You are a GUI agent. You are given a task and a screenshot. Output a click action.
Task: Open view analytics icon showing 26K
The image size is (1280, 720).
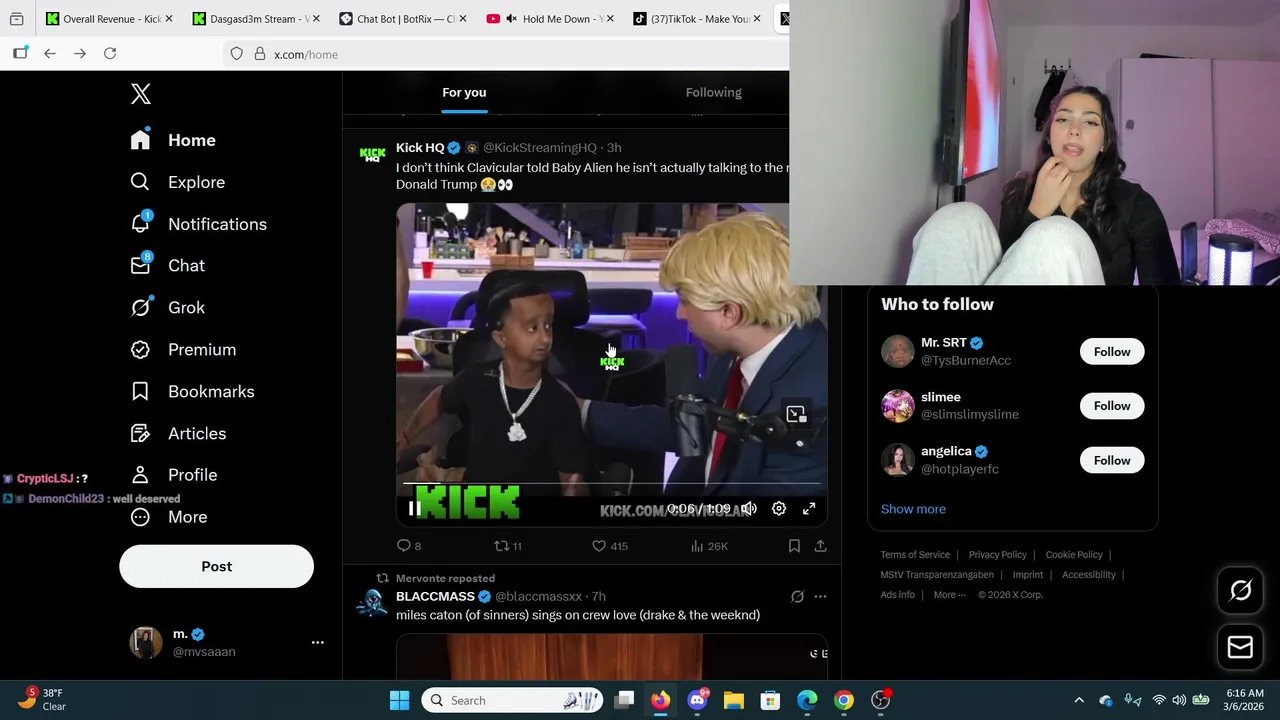tap(697, 546)
